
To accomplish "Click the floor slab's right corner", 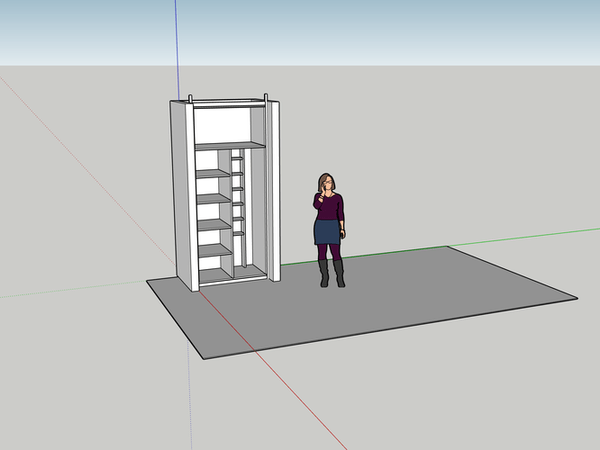I will point(576,298).
